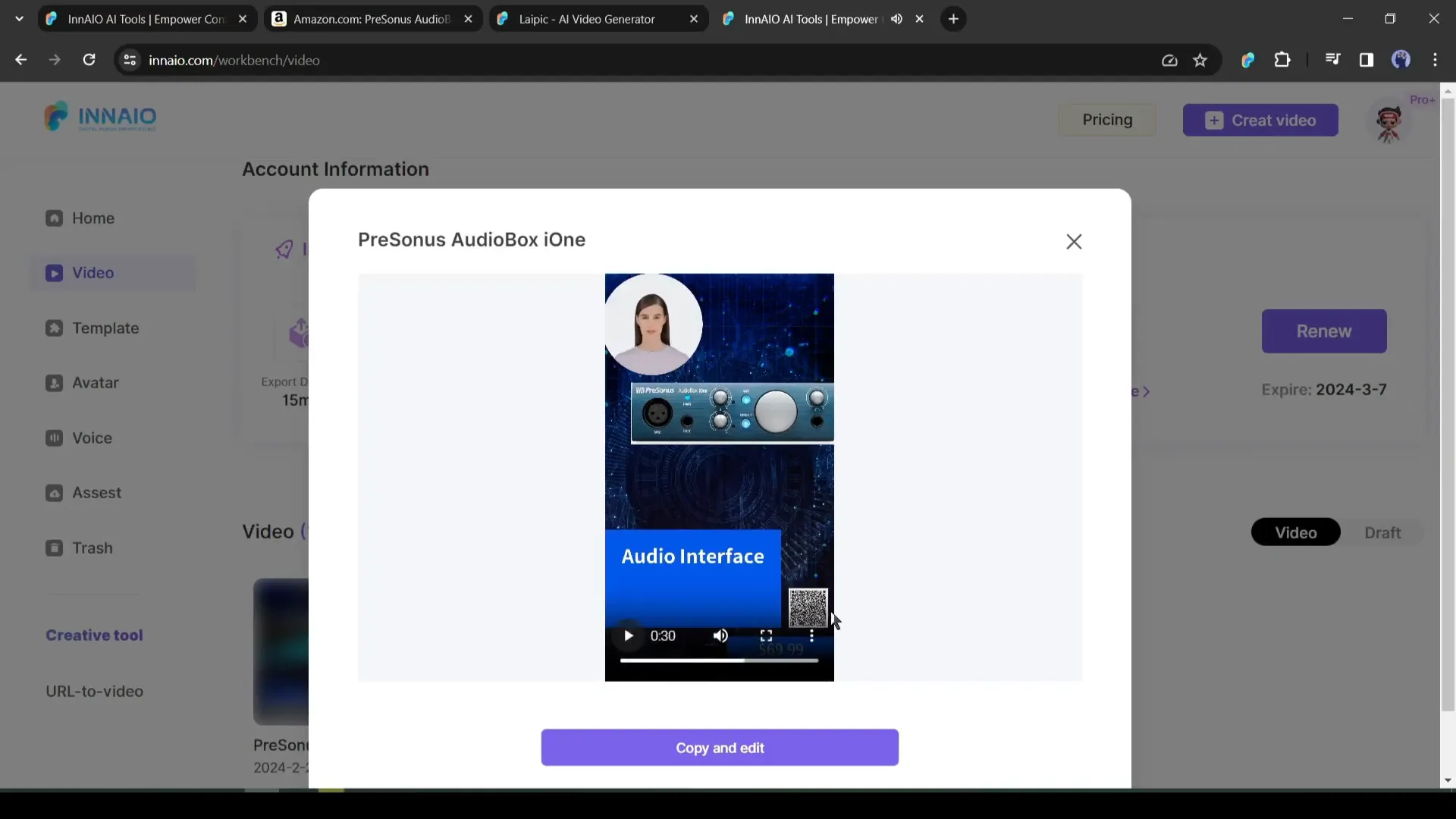Open the URL-to-video creative tool
This screenshot has width=1456, height=819.
pos(94,692)
